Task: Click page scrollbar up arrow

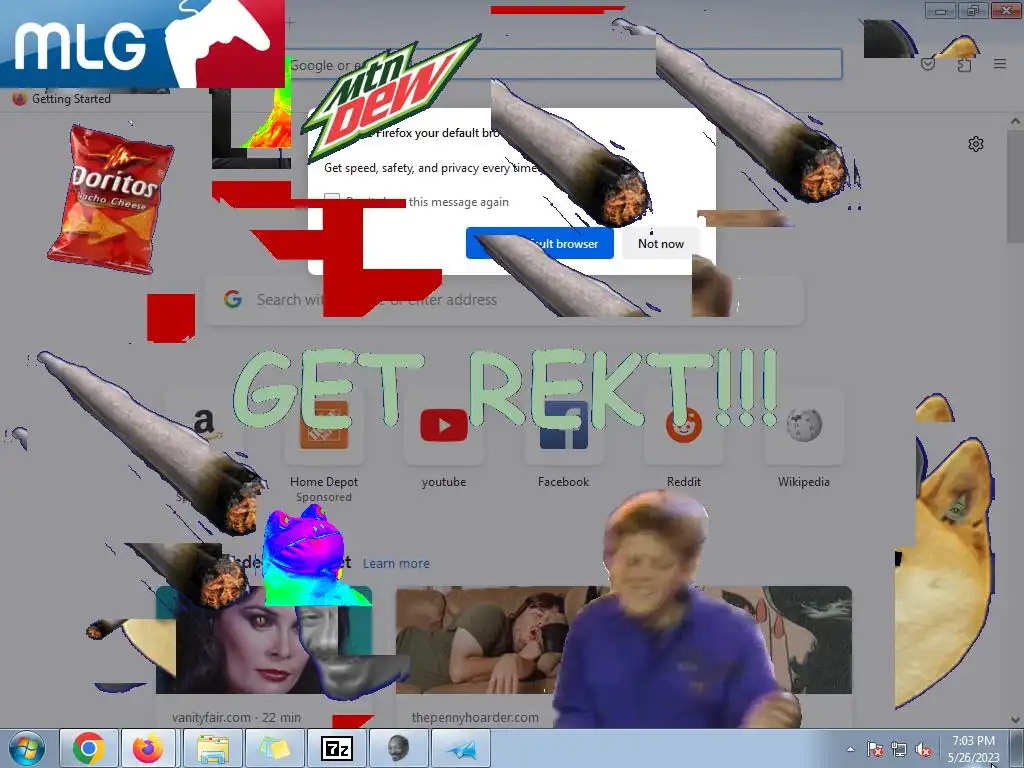Action: [1015, 121]
